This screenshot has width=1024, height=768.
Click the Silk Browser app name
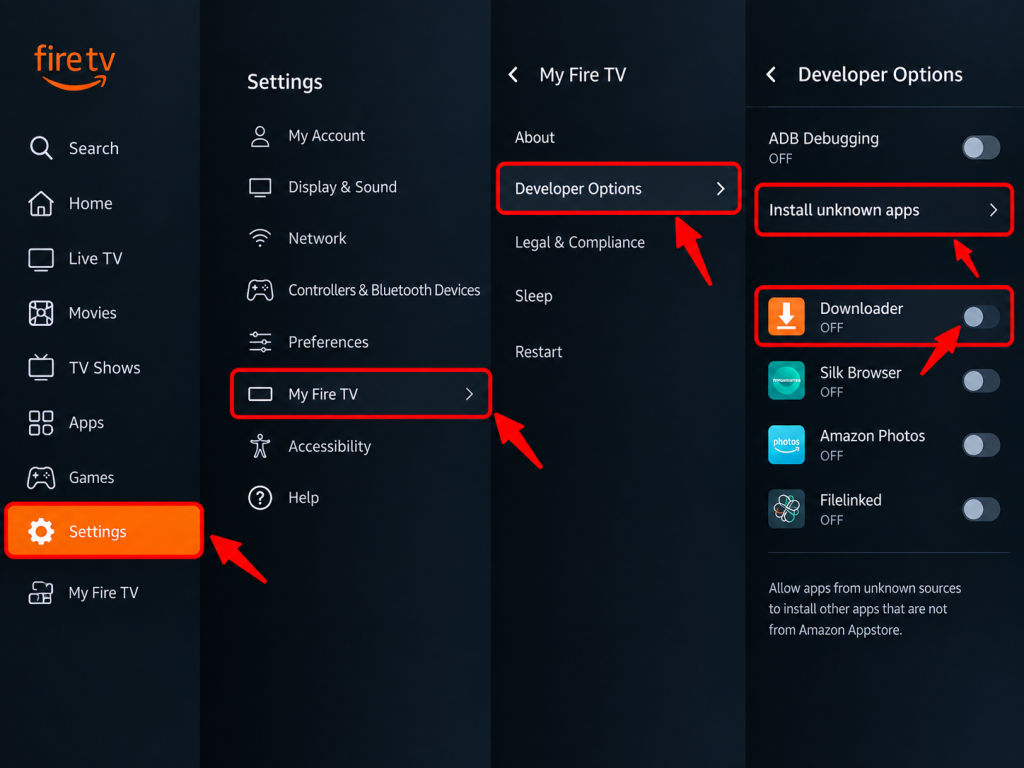(x=860, y=372)
